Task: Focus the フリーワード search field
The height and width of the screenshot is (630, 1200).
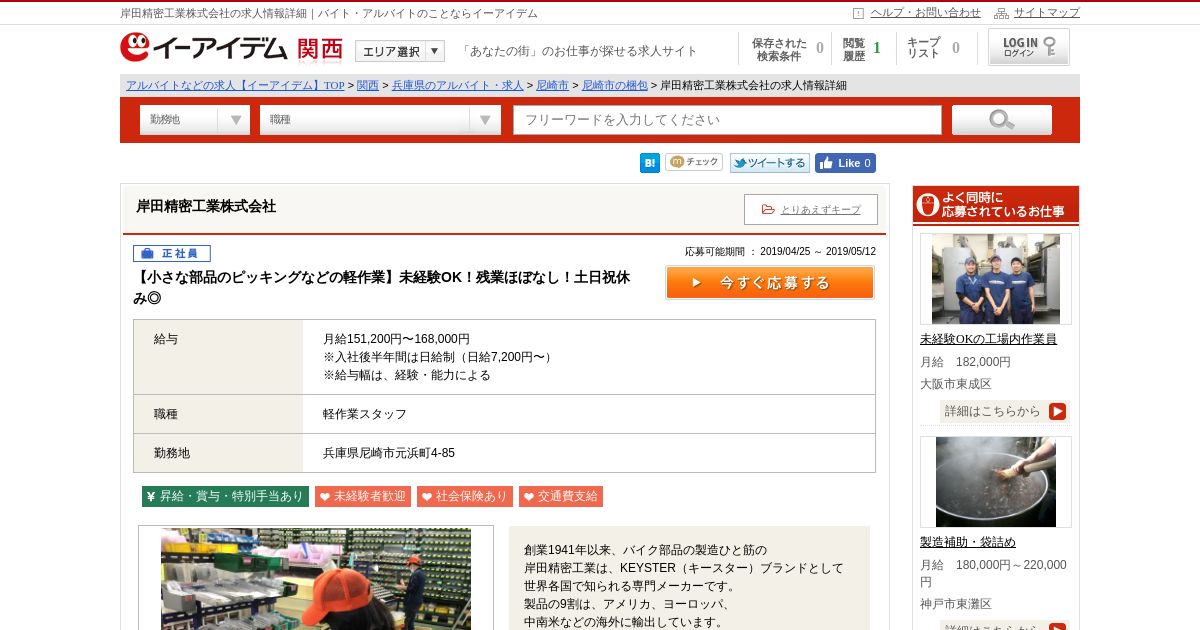Action: tap(728, 120)
